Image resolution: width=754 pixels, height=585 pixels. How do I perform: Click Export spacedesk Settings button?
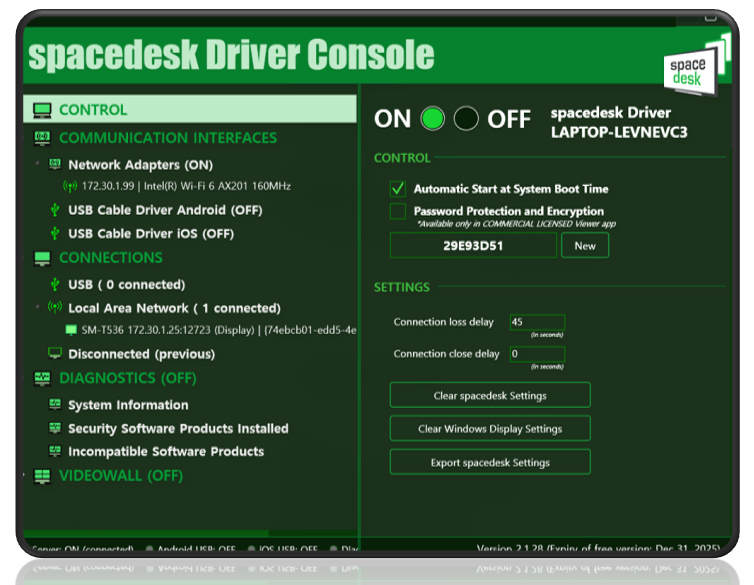point(490,462)
